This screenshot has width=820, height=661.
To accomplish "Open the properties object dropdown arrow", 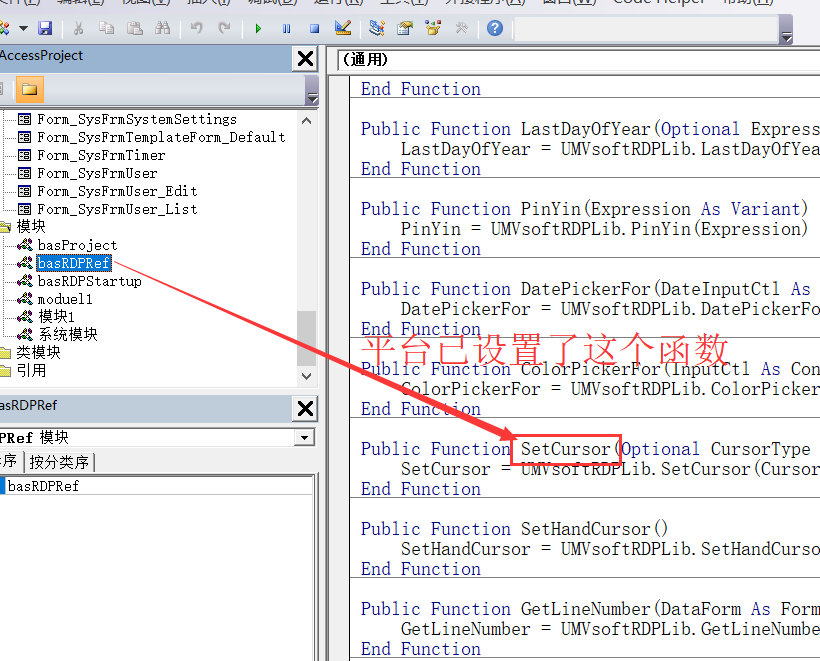I will [x=304, y=437].
